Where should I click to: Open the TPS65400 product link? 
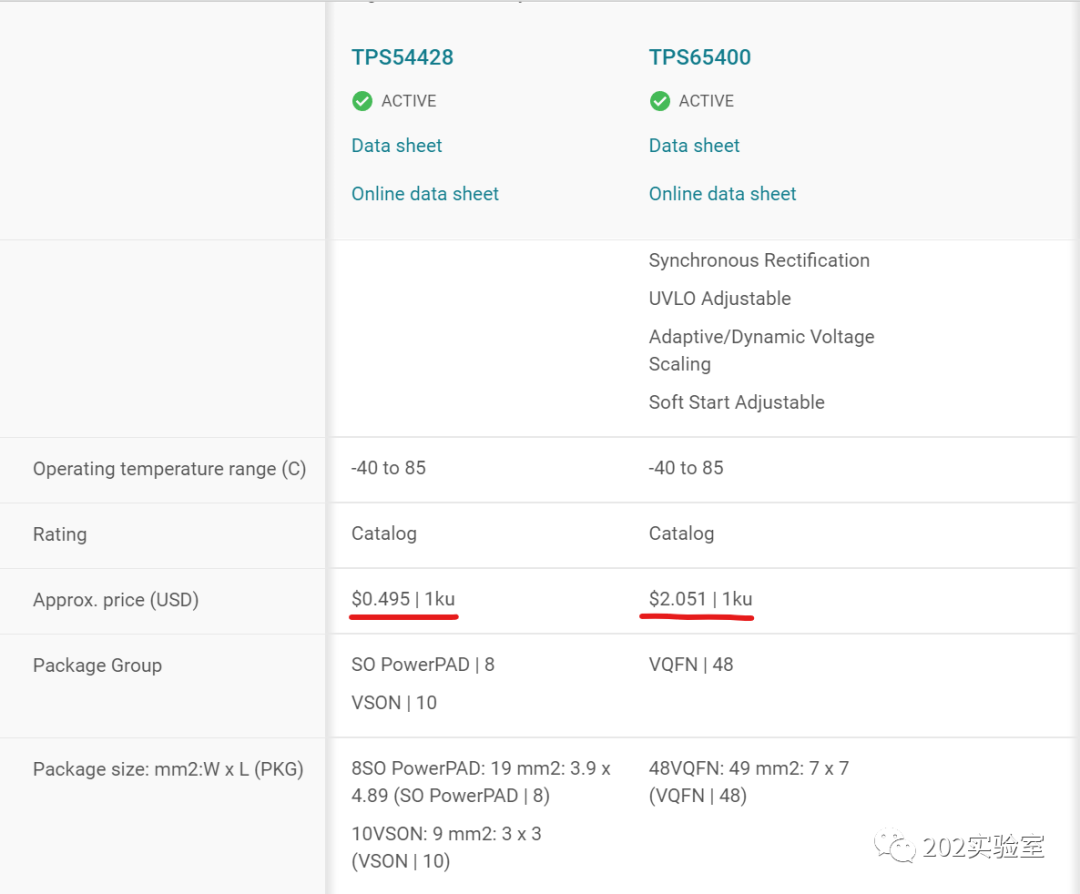(x=700, y=57)
